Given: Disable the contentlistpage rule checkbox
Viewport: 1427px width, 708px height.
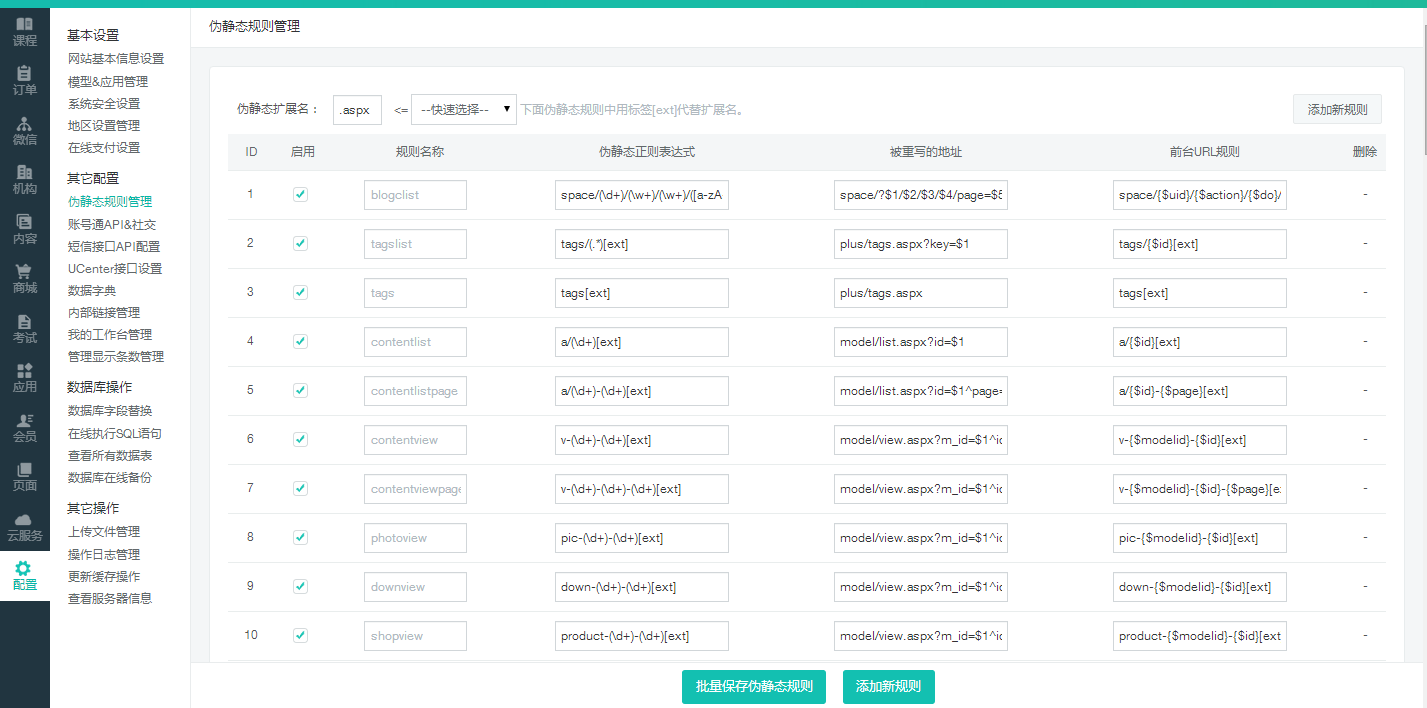Looking at the screenshot, I should pyautogui.click(x=300, y=390).
